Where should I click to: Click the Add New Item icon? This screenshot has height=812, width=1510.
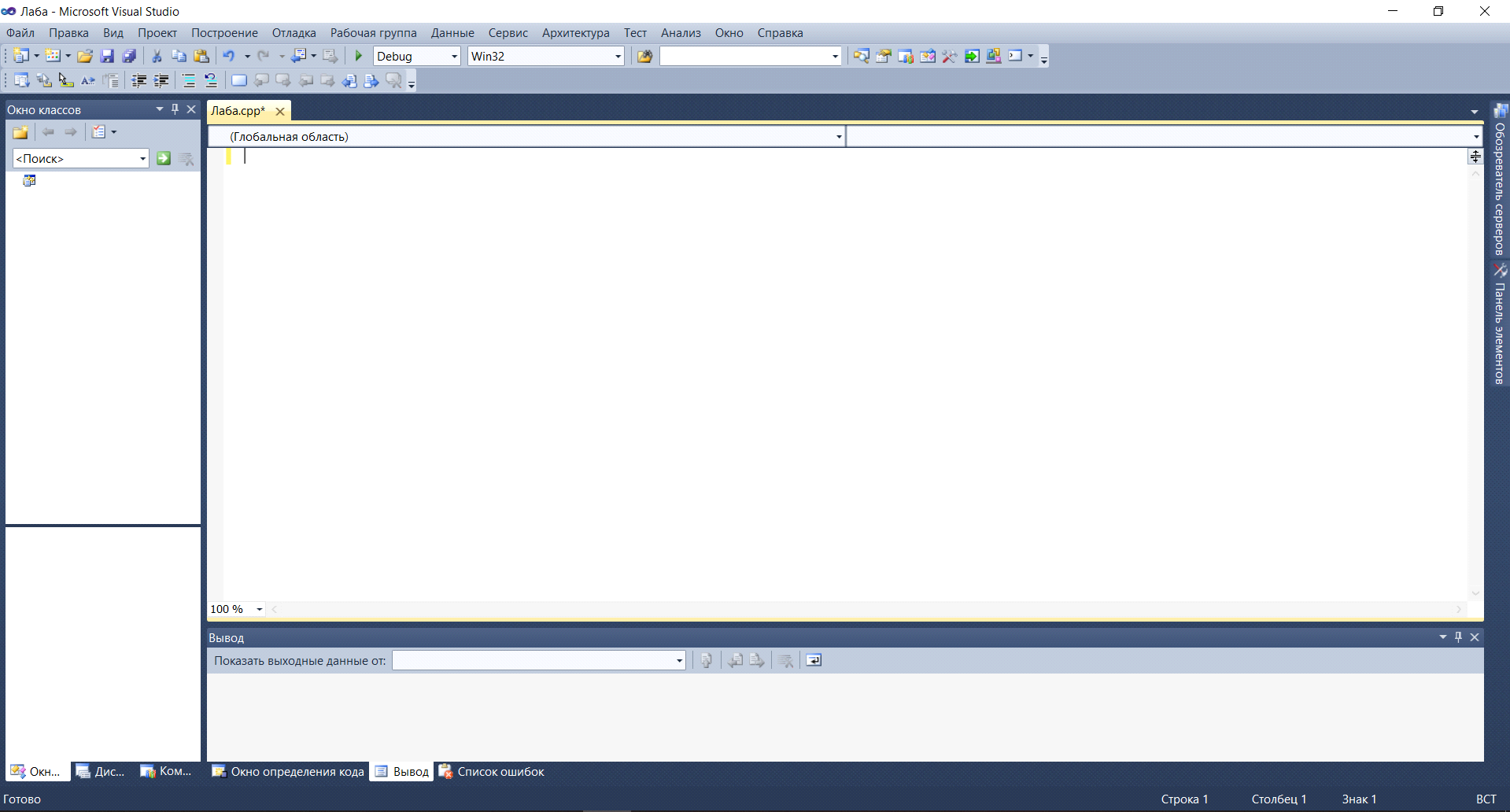point(53,56)
